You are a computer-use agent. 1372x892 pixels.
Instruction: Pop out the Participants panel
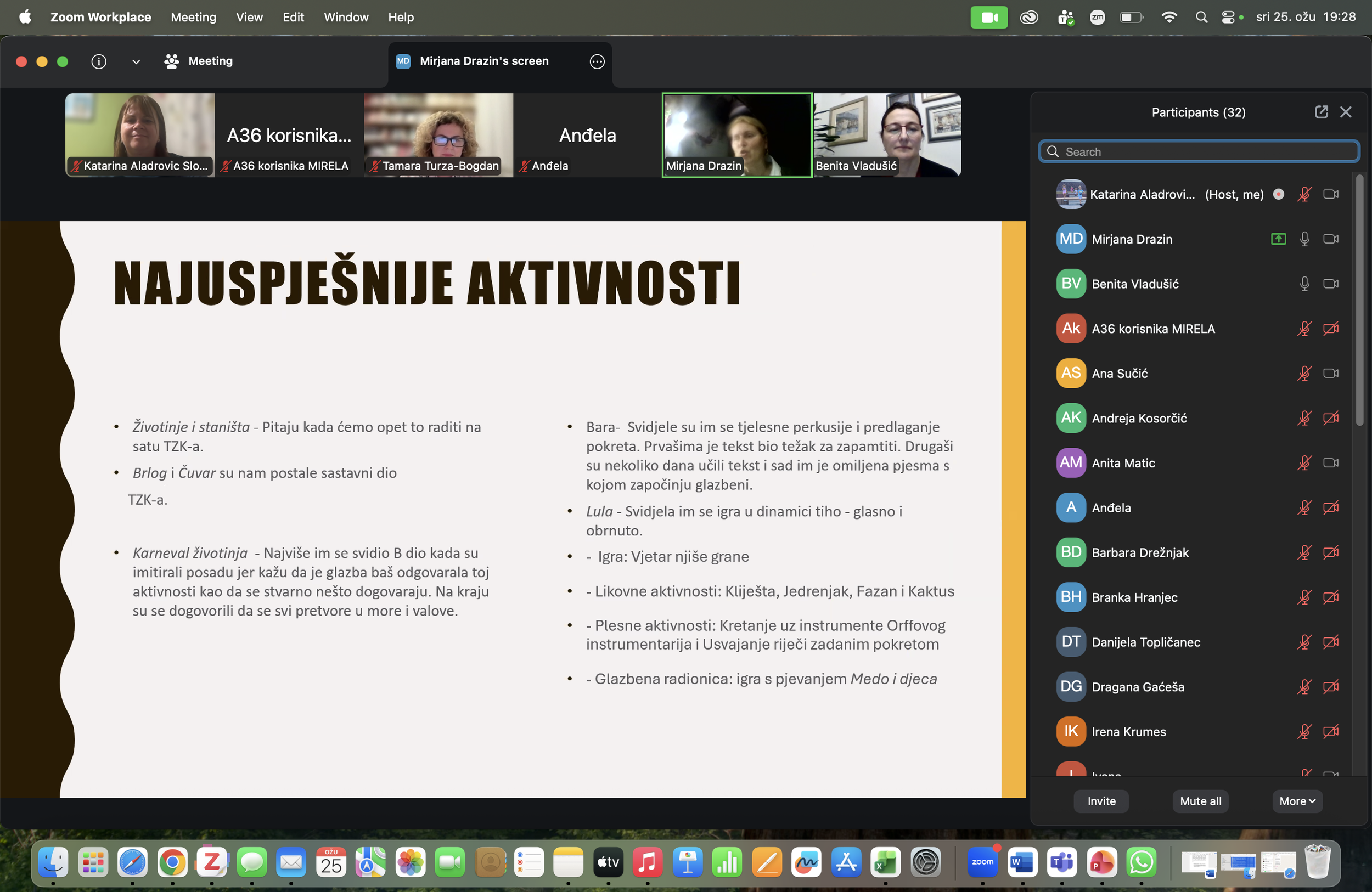1322,112
